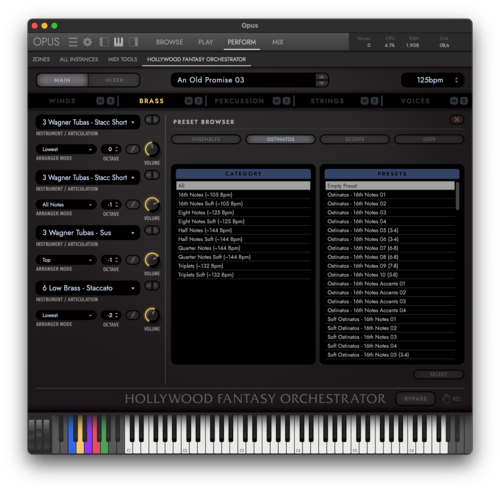Viewport: 500px width, 491px height.
Task: Toggle M S switch of 6 Low Brass slot
Action: click(x=152, y=286)
